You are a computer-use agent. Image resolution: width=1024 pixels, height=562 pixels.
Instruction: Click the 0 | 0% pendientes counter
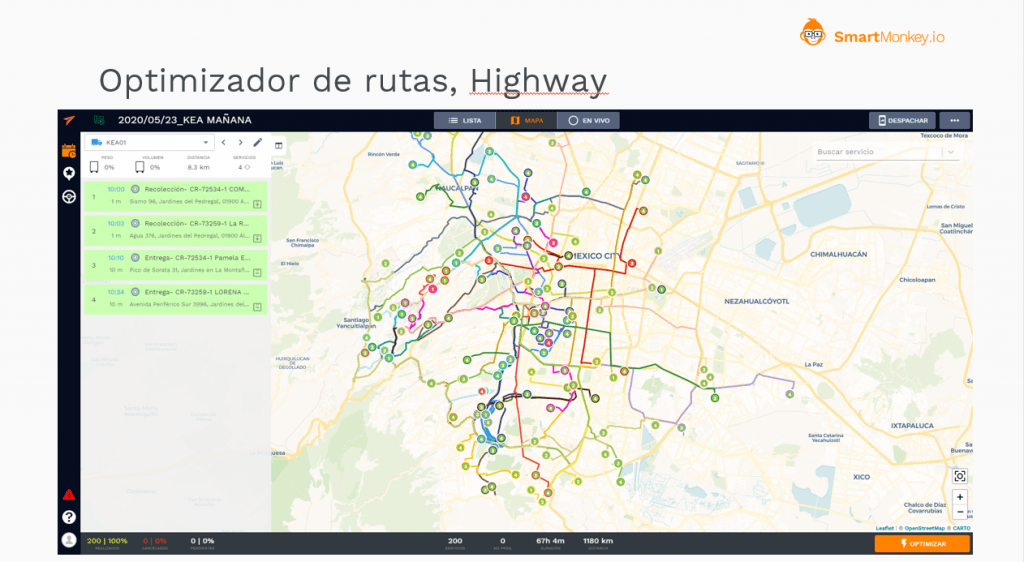pos(202,541)
